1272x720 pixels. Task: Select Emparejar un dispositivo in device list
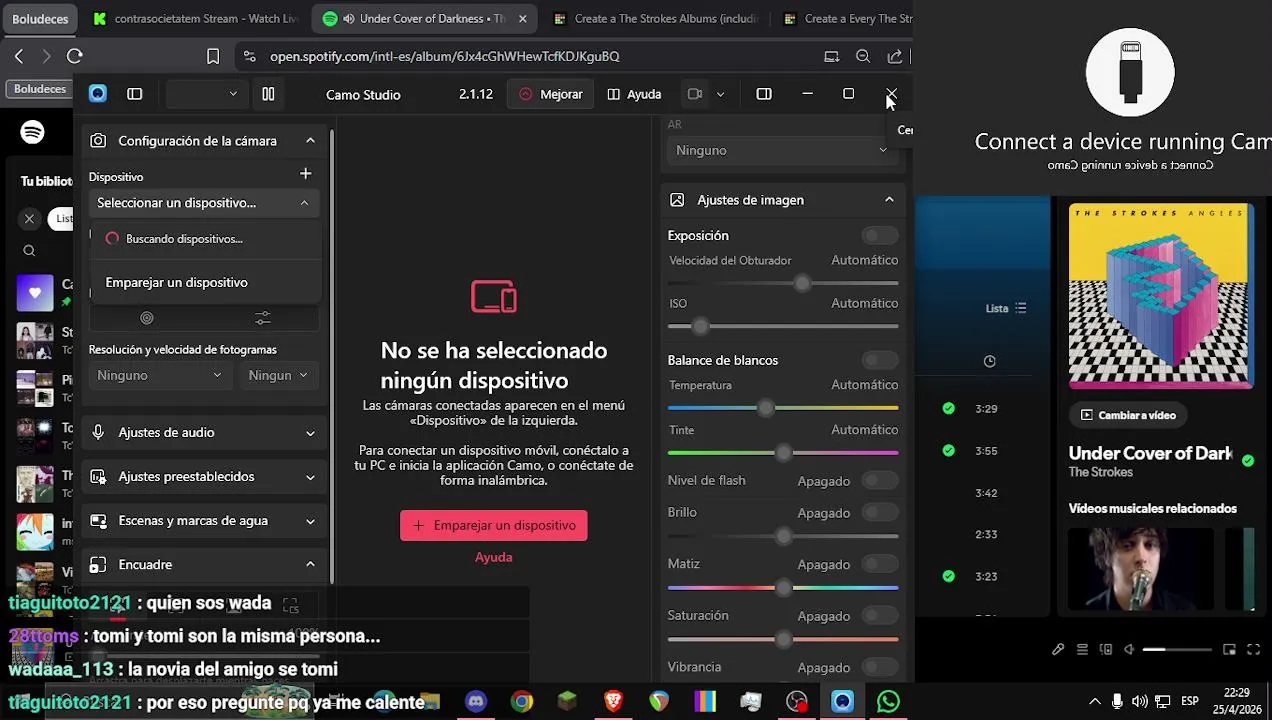(x=205, y=283)
